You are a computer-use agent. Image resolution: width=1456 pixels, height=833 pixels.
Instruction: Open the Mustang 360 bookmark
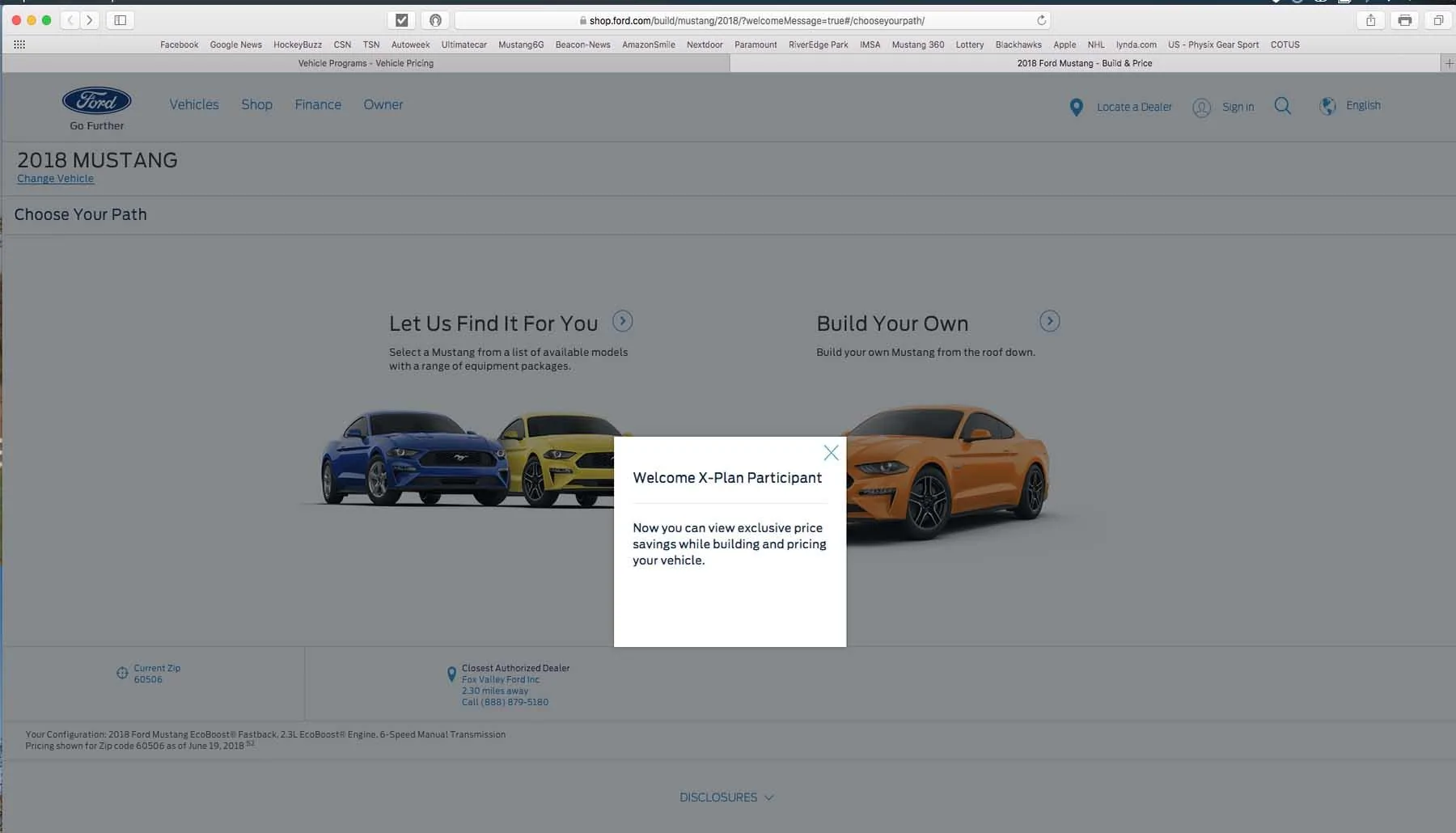(918, 44)
